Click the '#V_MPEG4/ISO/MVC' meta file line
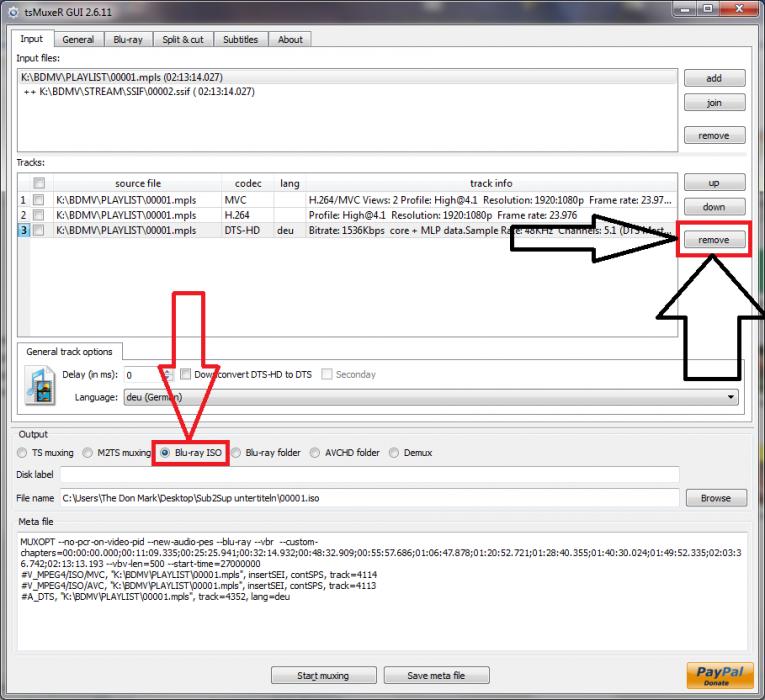The width and height of the screenshot is (765, 700). coord(199,575)
